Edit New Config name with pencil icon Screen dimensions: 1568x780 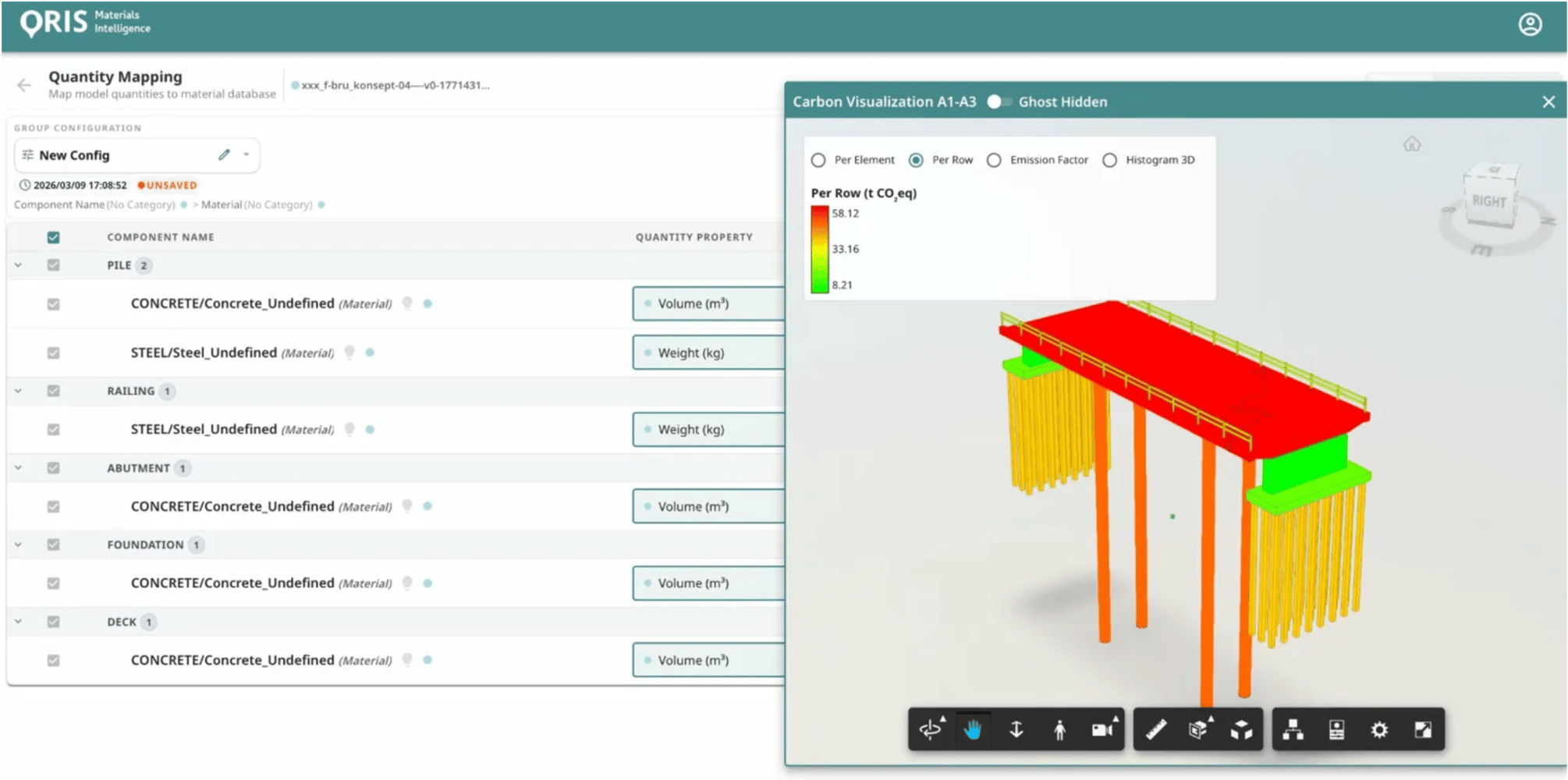[224, 154]
